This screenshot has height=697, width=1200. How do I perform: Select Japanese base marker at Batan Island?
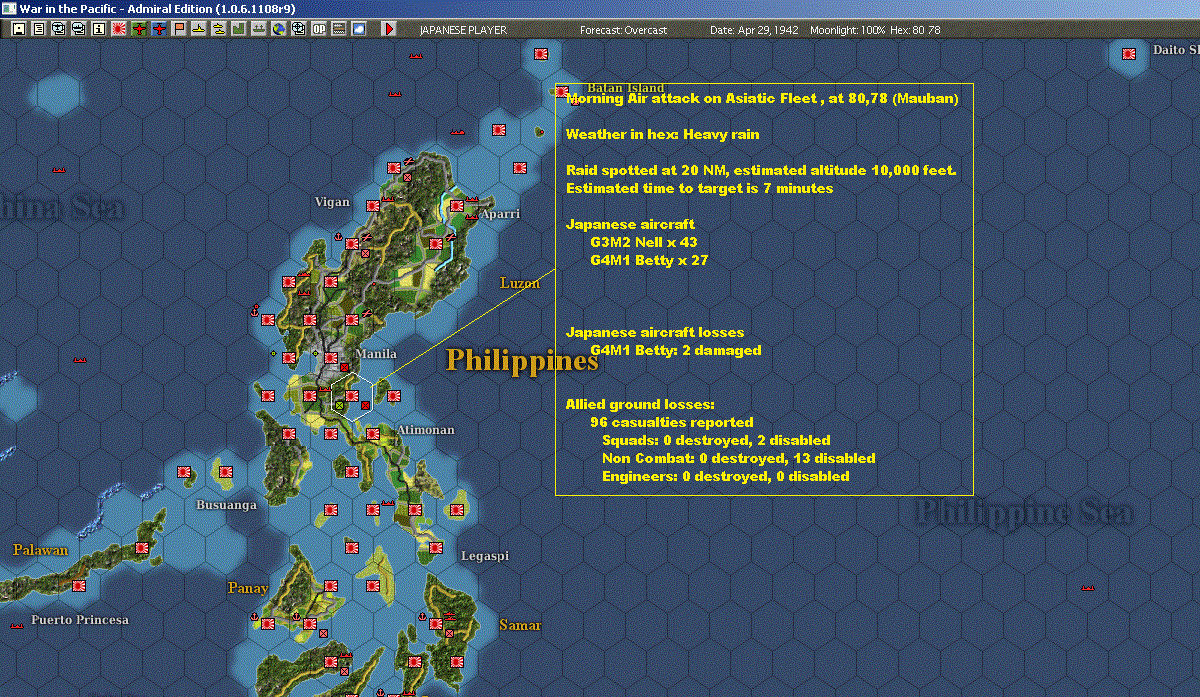point(562,91)
